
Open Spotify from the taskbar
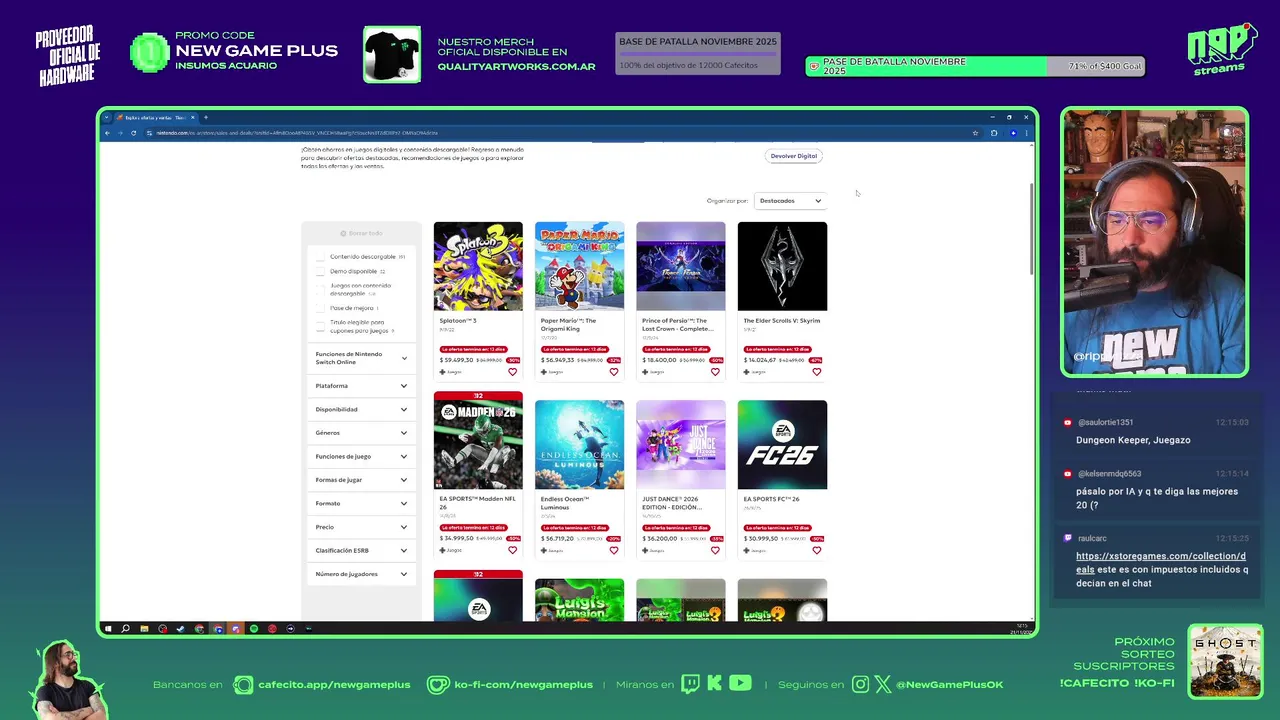click(253, 629)
